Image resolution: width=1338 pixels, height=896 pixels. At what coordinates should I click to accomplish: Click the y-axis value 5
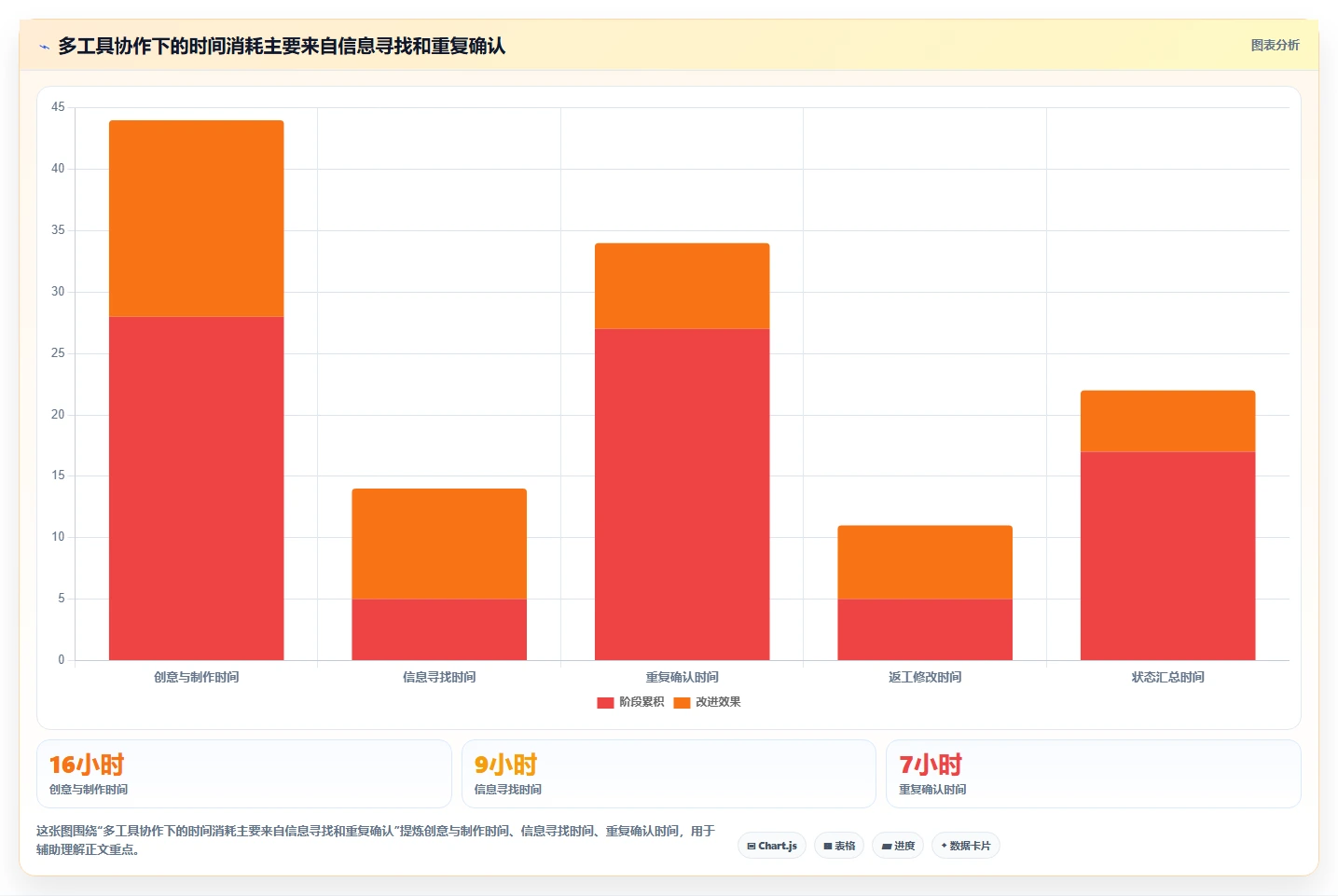[x=62, y=599]
